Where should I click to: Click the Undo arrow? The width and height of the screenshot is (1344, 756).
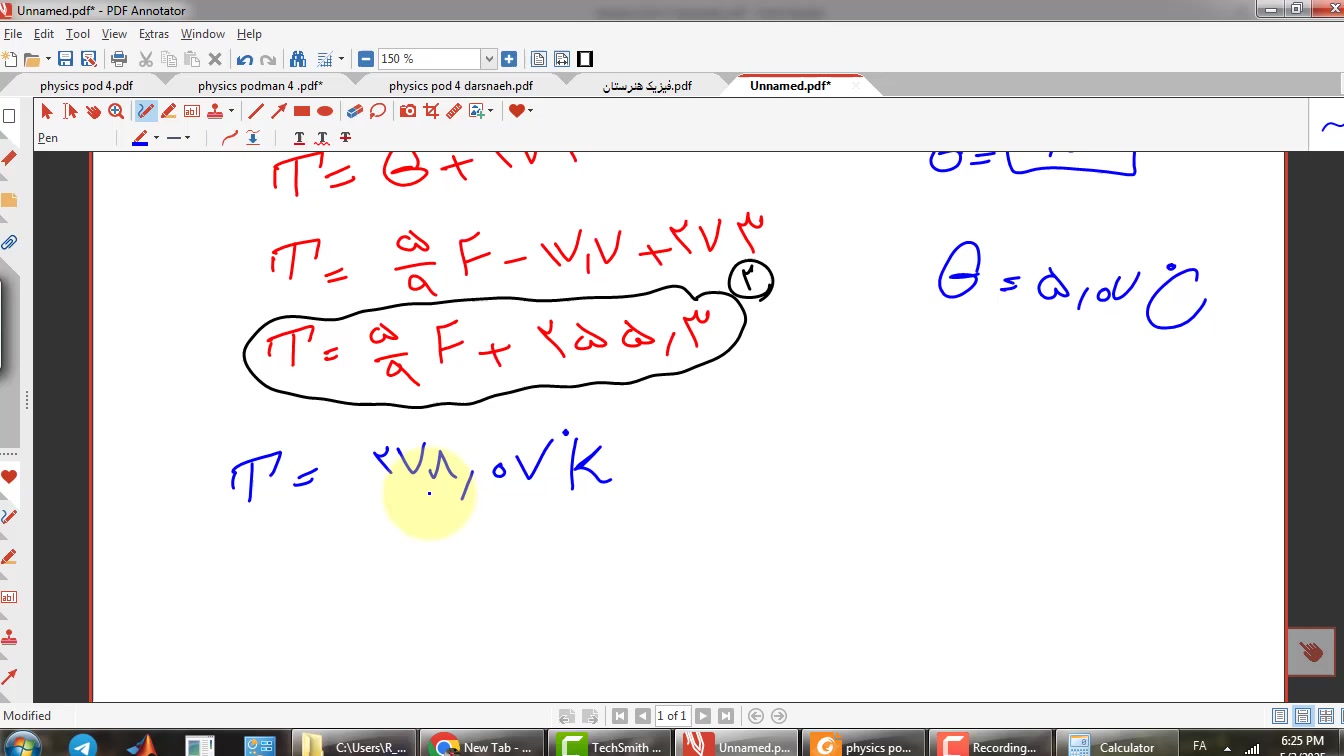click(245, 59)
